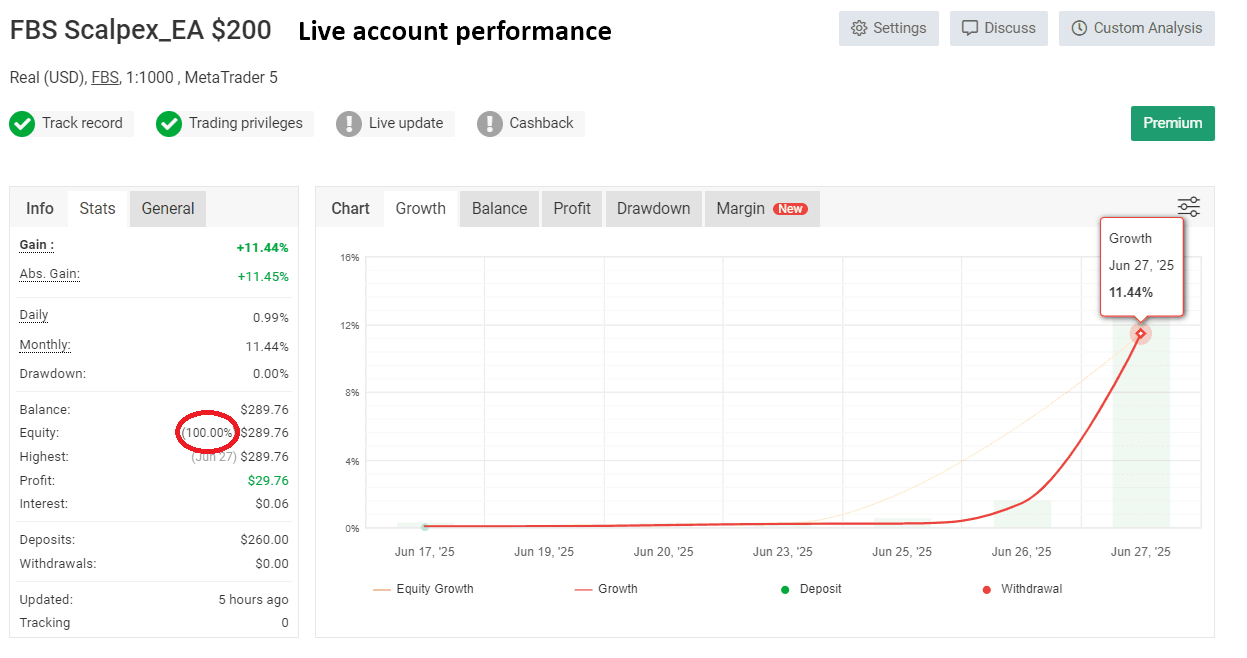Open the Margin tab marked New
The width and height of the screenshot is (1247, 658).
(x=761, y=208)
